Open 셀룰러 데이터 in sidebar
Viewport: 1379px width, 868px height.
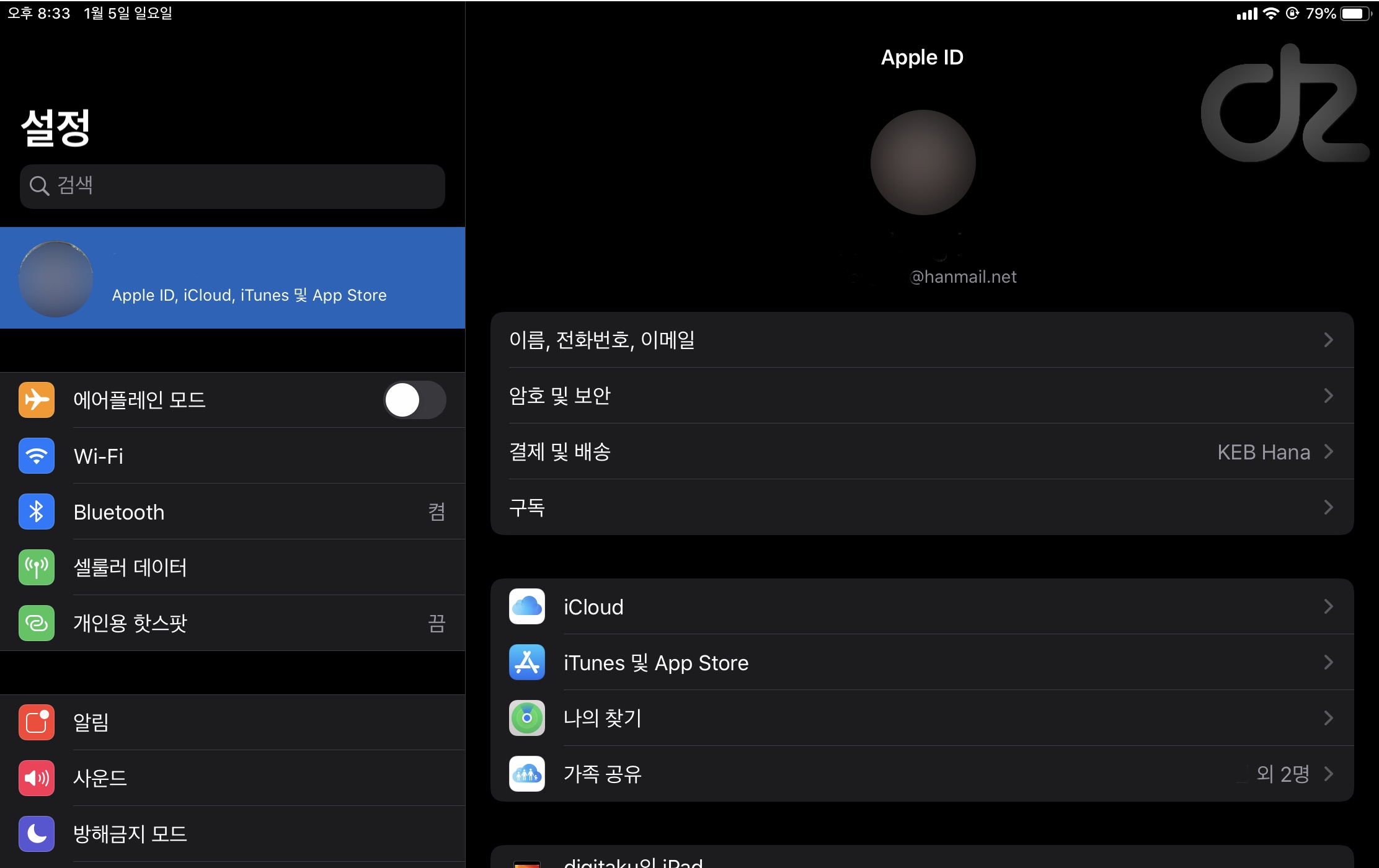[x=233, y=567]
